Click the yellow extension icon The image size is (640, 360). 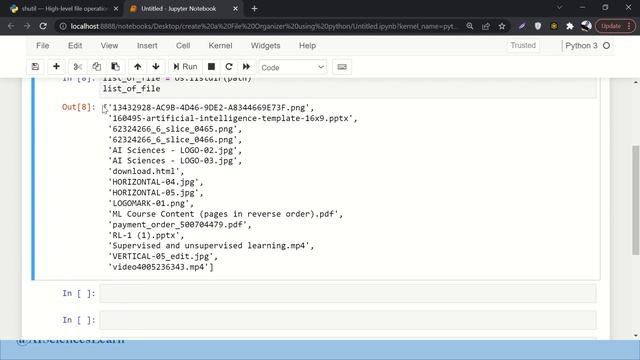pos(554,26)
